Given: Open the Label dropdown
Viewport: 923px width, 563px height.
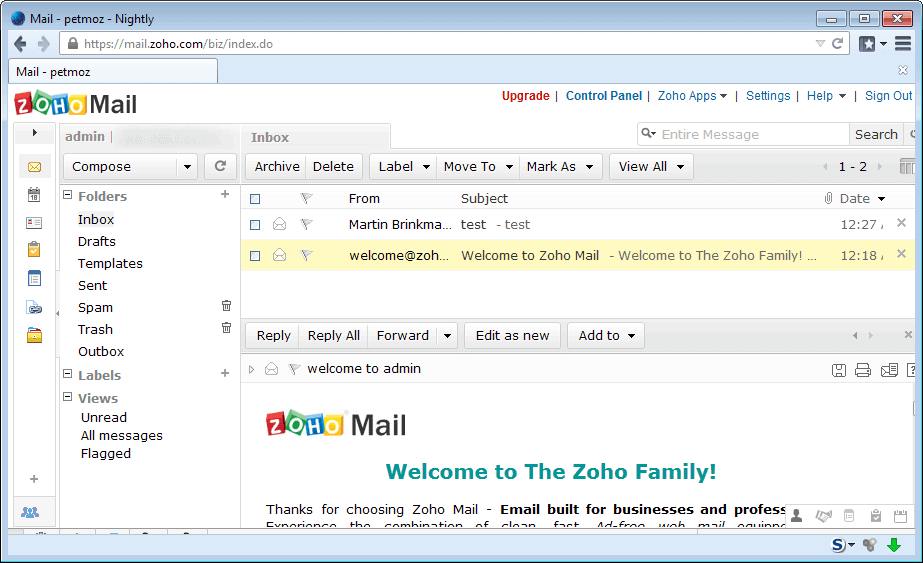Looking at the screenshot, I should [x=403, y=167].
